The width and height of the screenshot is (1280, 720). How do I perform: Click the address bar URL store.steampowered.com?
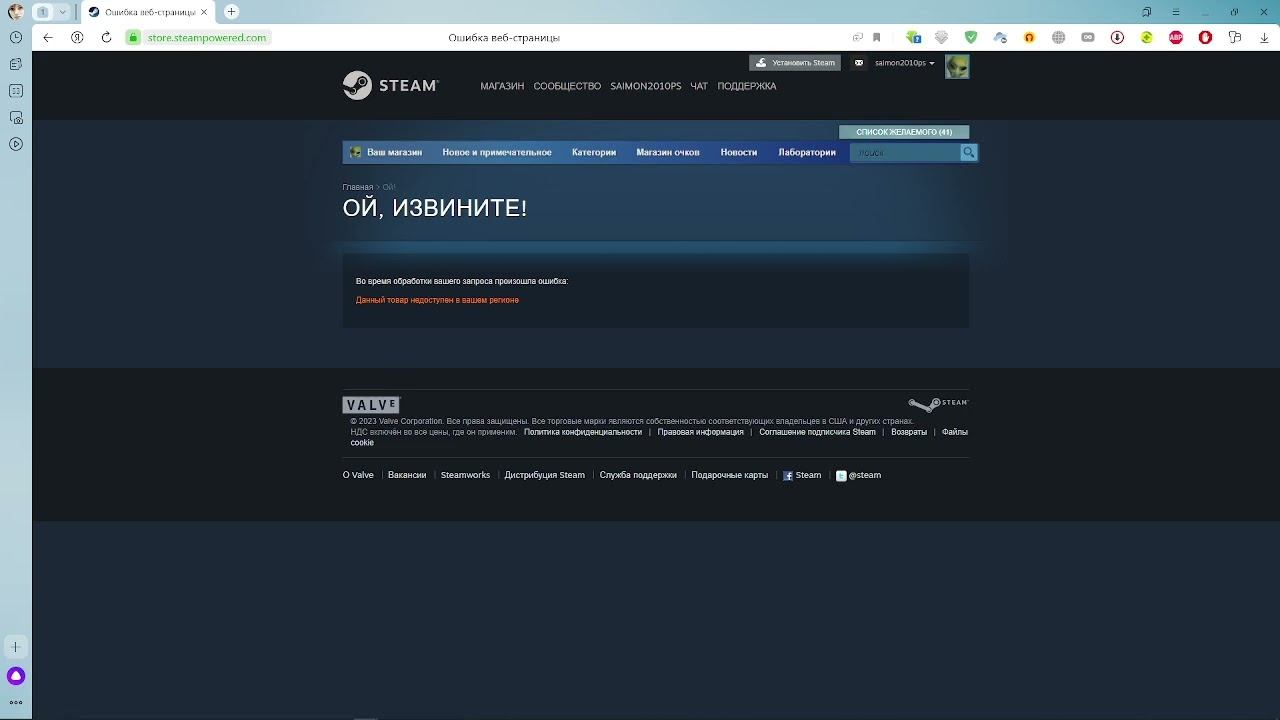click(207, 37)
